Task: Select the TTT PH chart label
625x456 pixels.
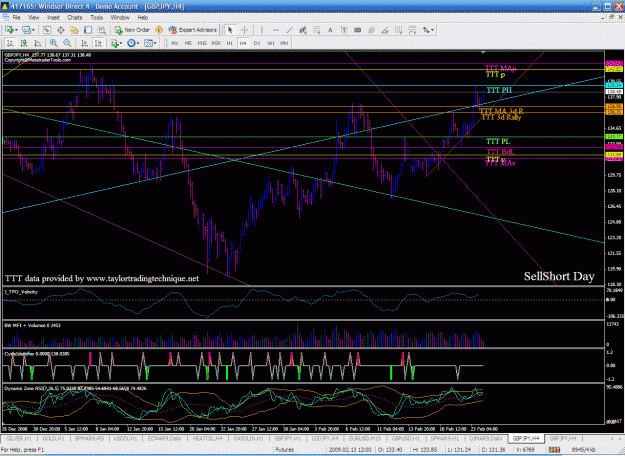Action: (x=499, y=90)
